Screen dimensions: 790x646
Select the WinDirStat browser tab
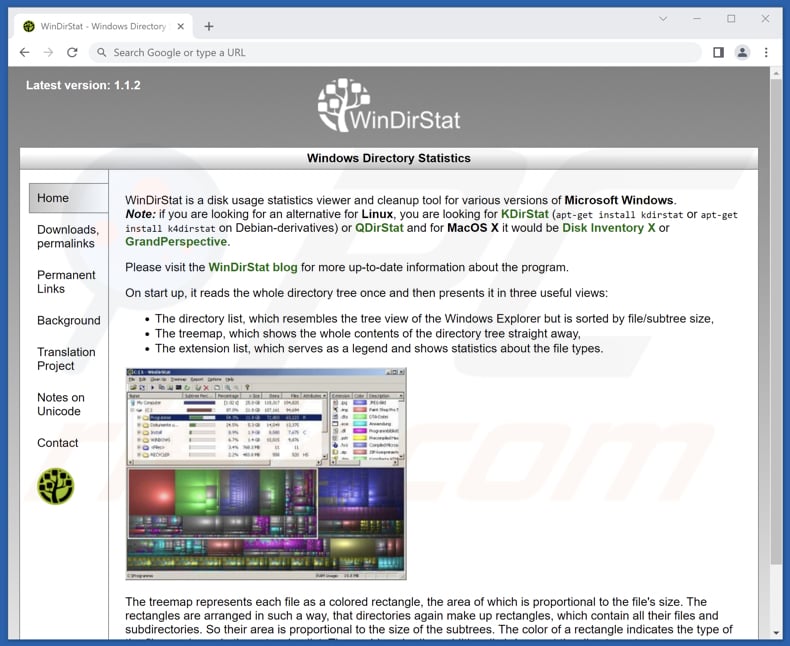click(103, 26)
